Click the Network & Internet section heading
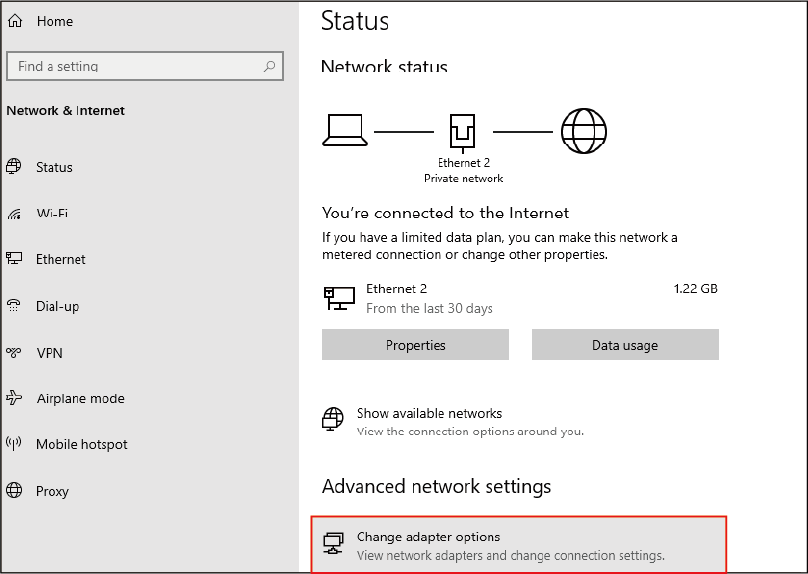 coord(66,111)
